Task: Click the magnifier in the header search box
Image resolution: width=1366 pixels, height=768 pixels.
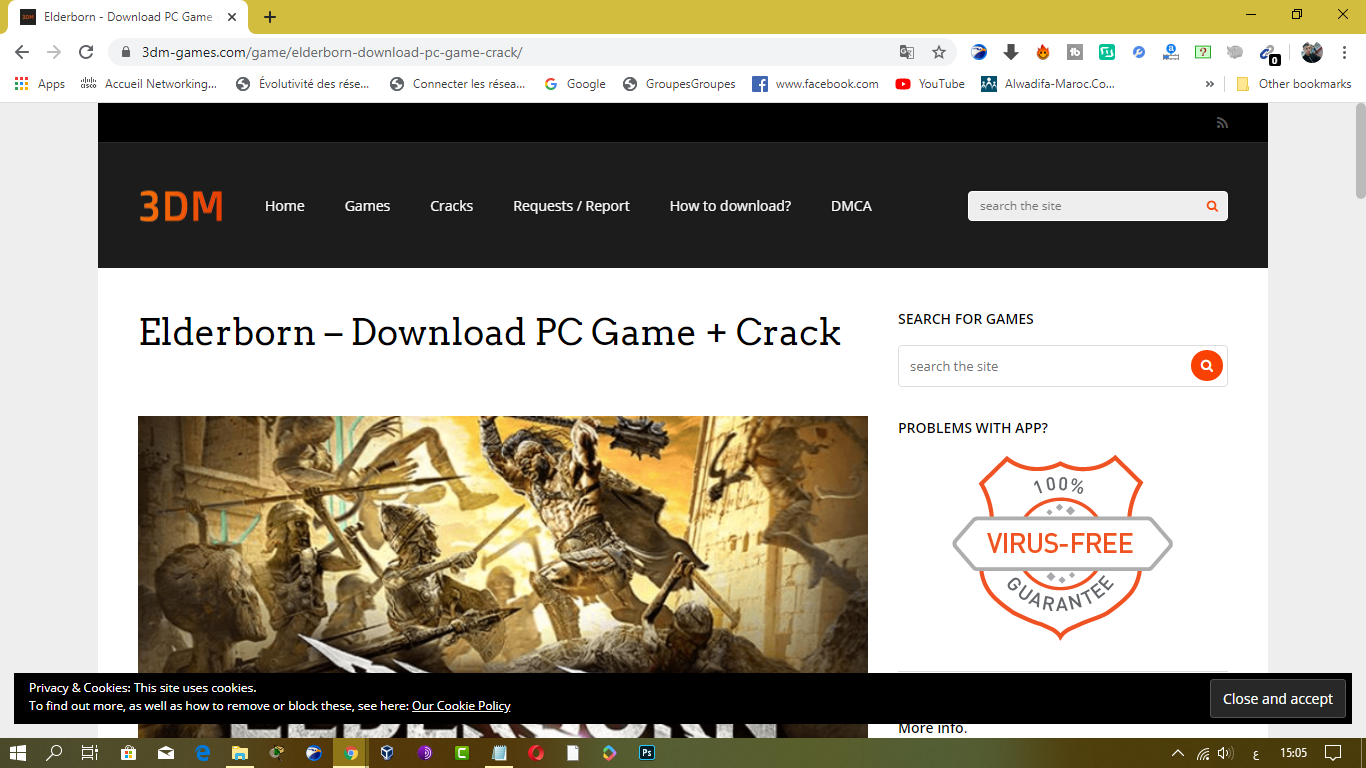Action: click(x=1212, y=206)
